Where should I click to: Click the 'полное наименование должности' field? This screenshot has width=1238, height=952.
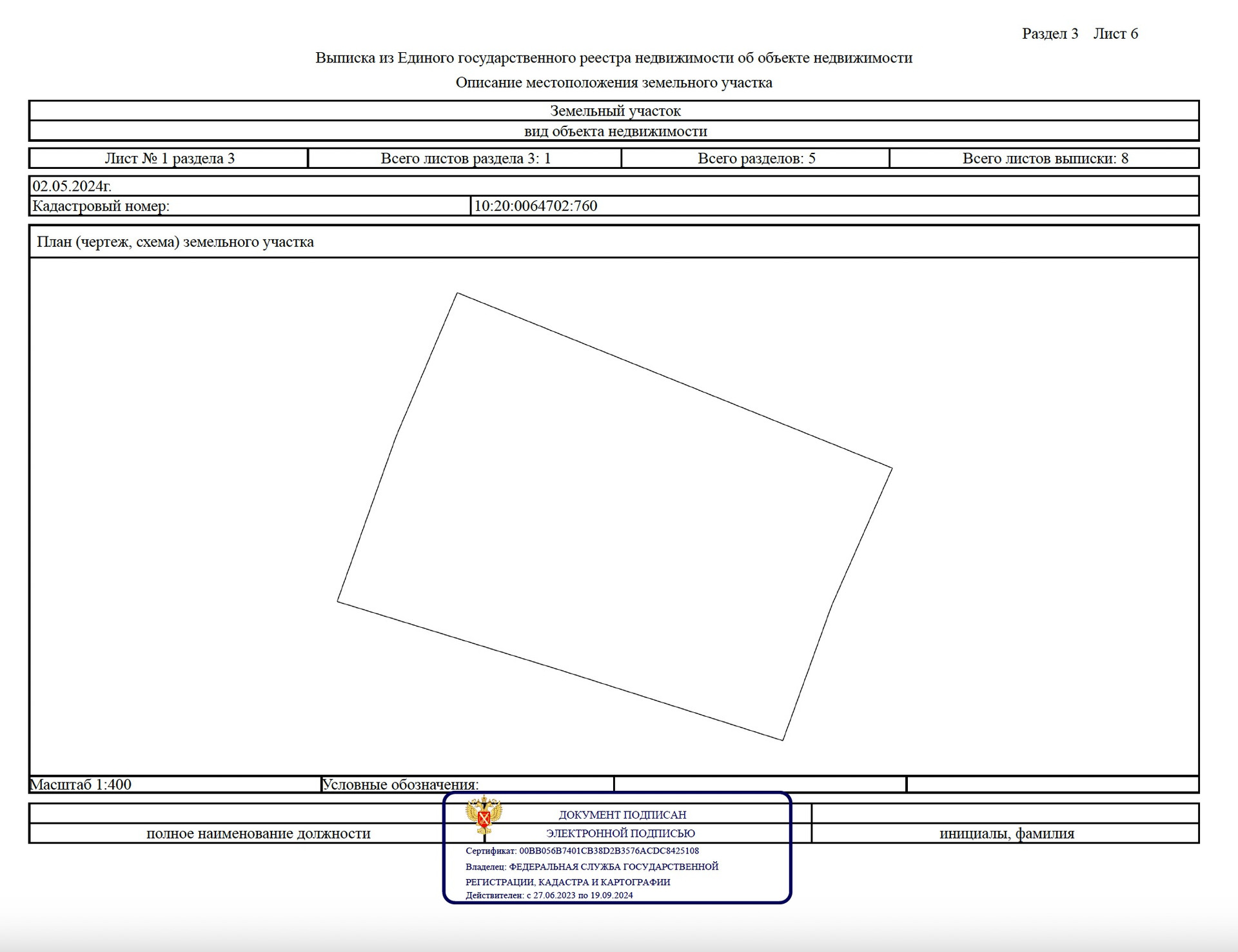pyautogui.click(x=258, y=833)
